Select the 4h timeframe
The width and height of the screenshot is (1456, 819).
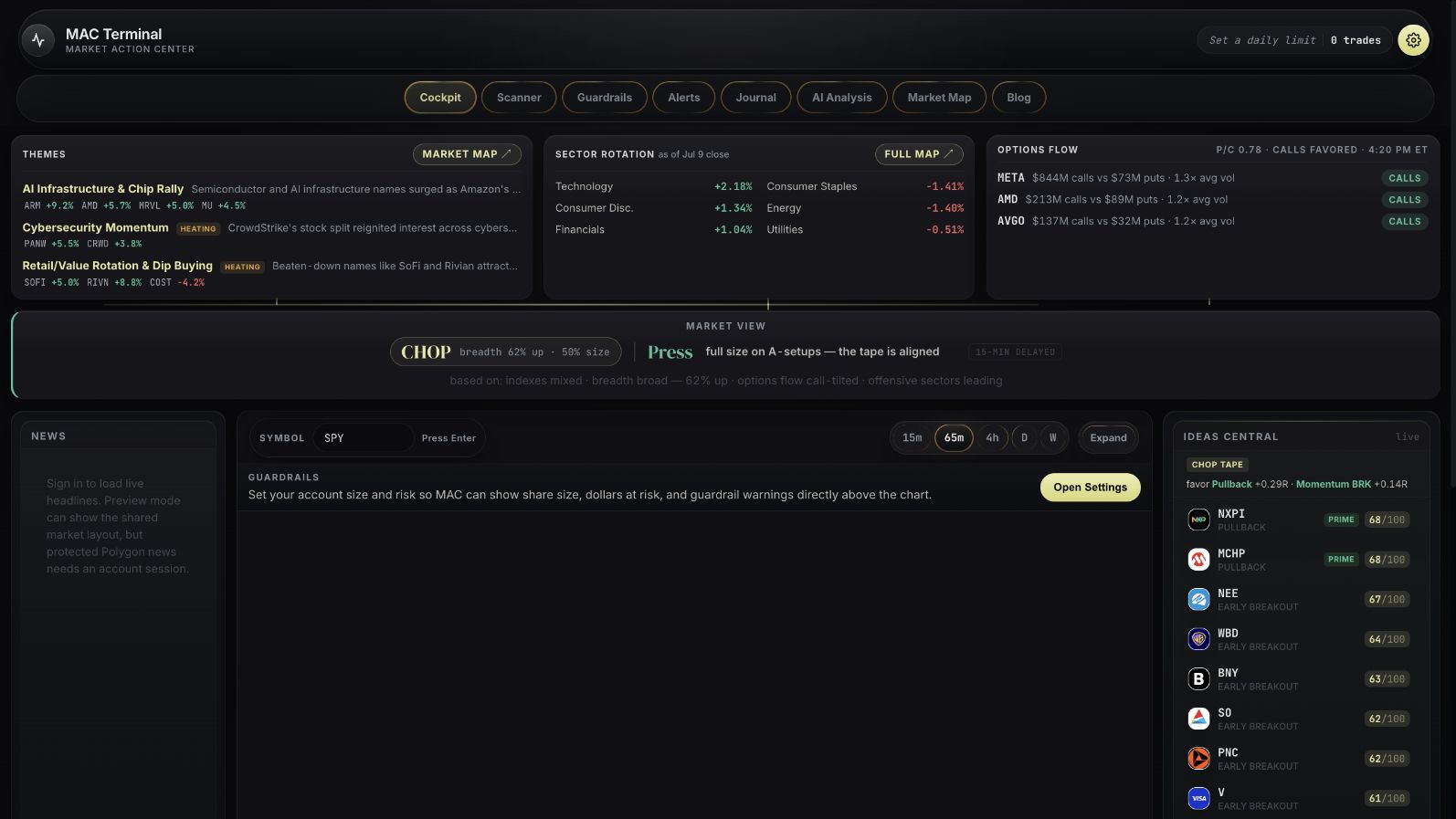pyautogui.click(x=992, y=438)
